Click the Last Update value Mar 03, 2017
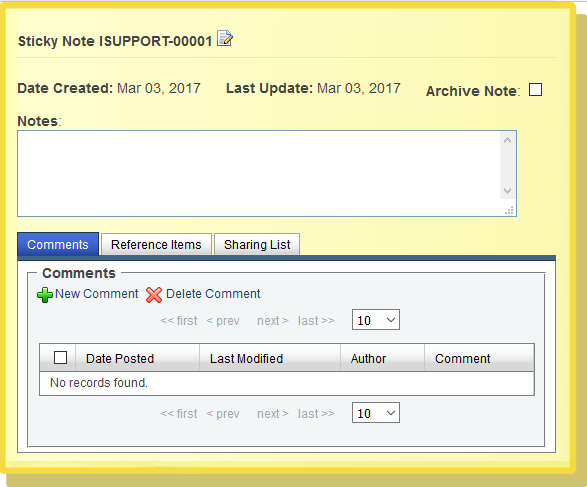 [x=359, y=88]
